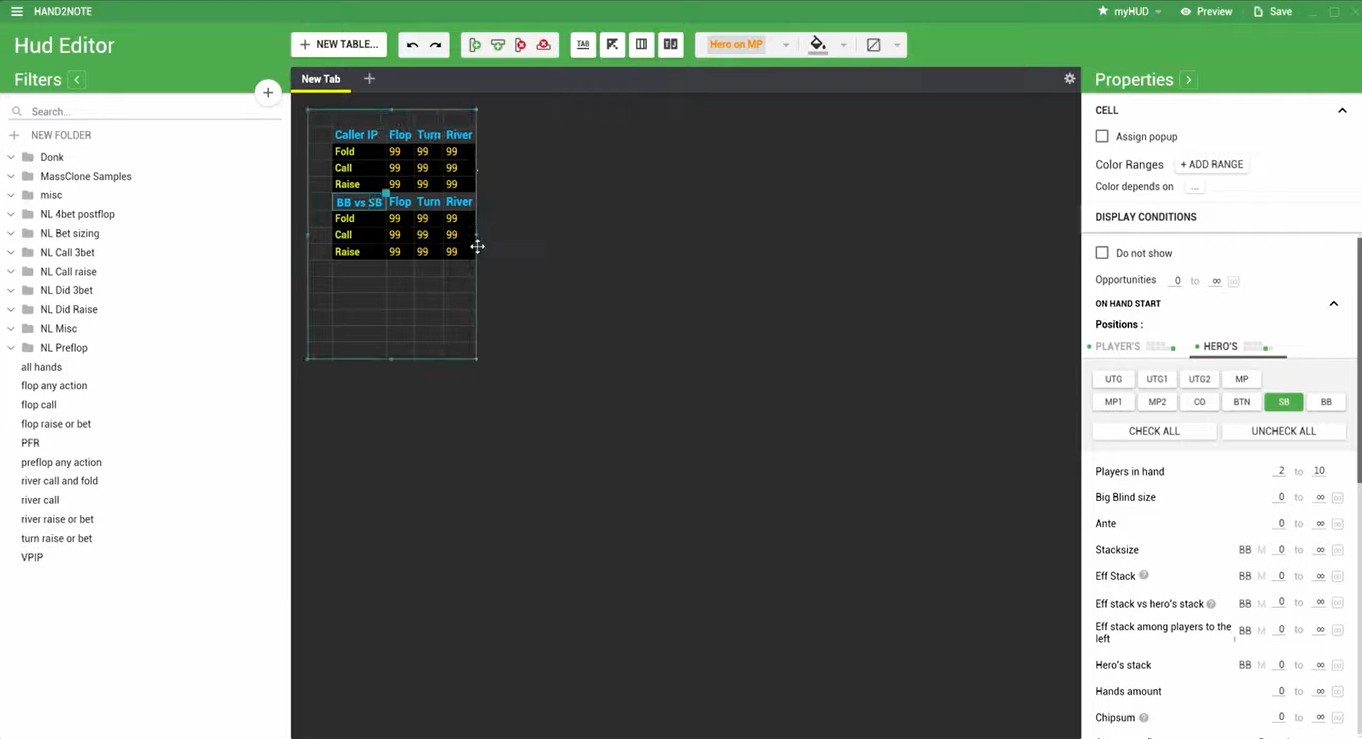This screenshot has width=1362, height=739.
Task: Click the Players in hand minimum field
Action: [x=1280, y=471]
